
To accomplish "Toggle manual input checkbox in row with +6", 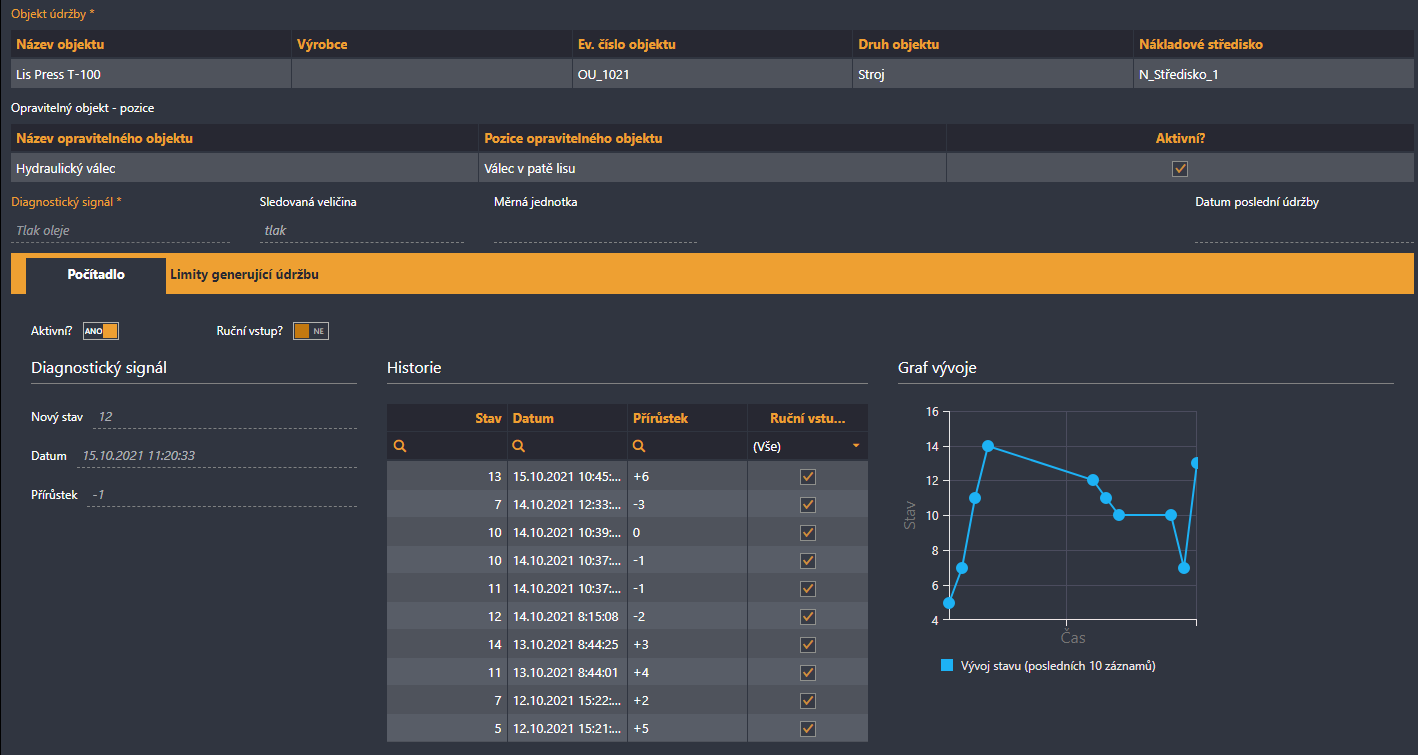I will 808,477.
